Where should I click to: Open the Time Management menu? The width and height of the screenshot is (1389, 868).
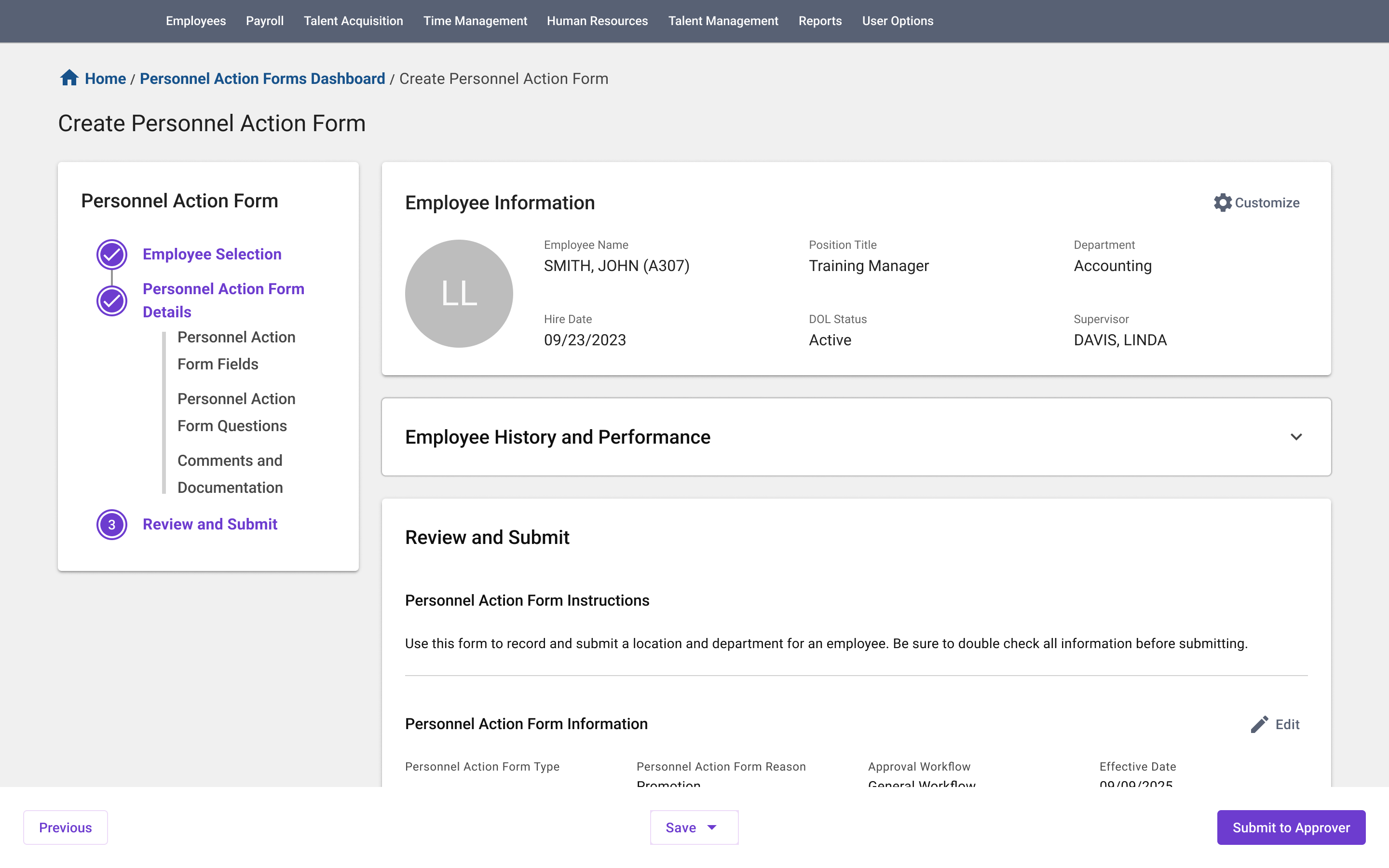475,21
